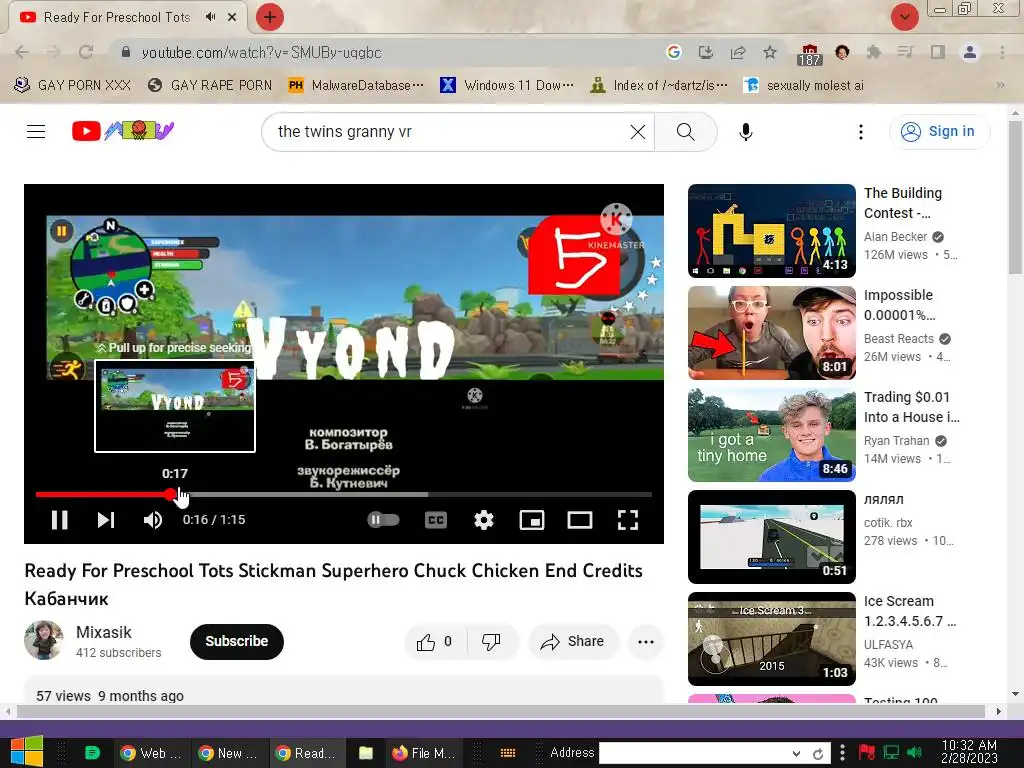Open MalwareDatabase bookmark
Viewport: 1024px width, 768px height.
356,85
